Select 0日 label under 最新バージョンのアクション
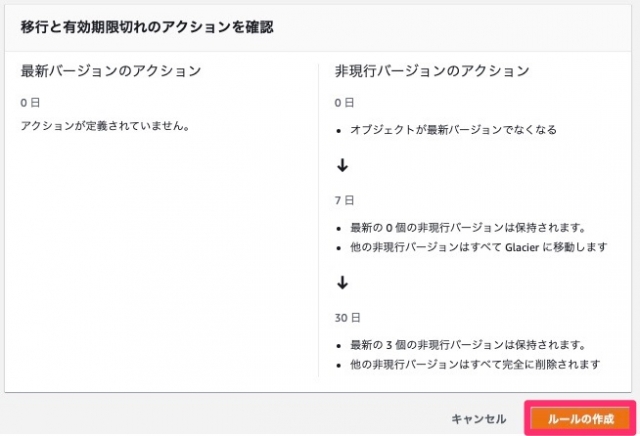The image size is (640, 436). (30, 103)
